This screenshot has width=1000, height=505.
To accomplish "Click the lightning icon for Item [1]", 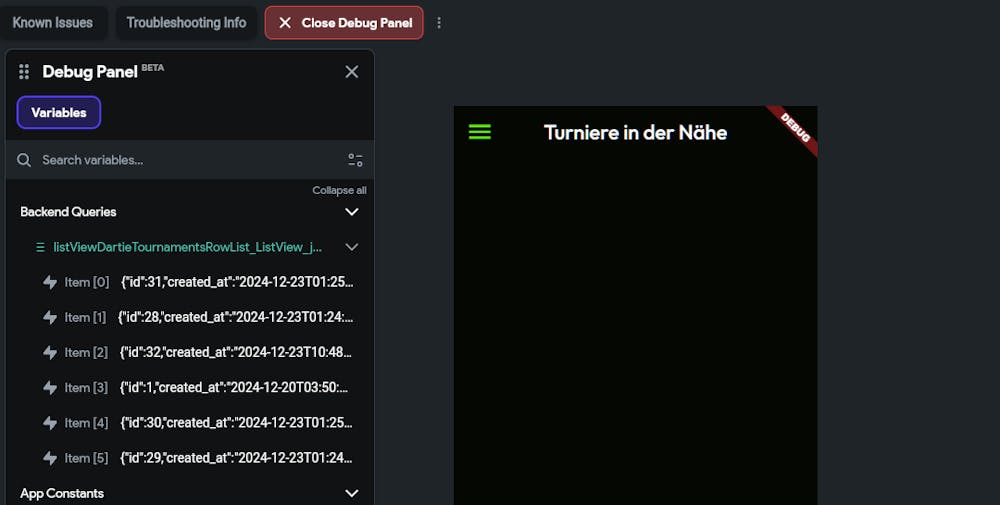I will tap(50, 317).
